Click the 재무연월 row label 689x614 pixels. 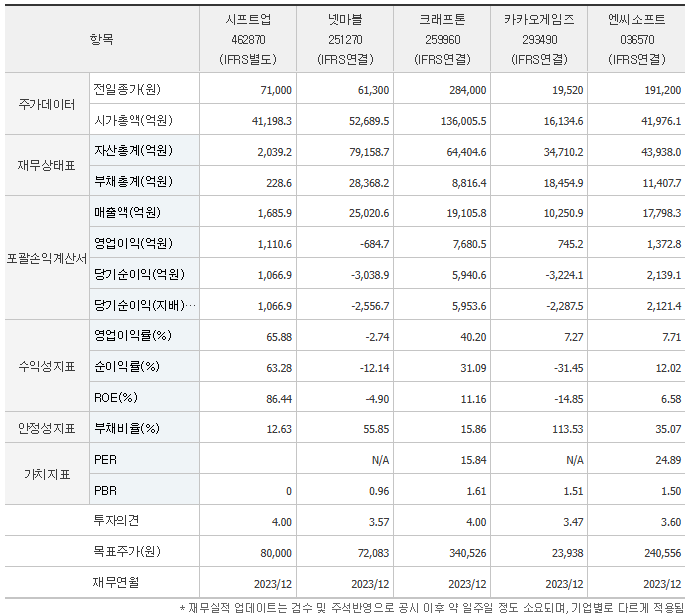(116, 582)
